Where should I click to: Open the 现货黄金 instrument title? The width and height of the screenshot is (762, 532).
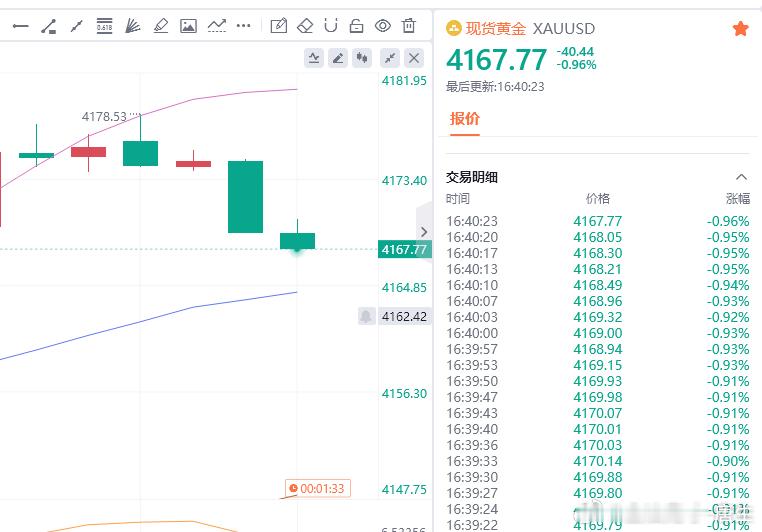tap(496, 28)
